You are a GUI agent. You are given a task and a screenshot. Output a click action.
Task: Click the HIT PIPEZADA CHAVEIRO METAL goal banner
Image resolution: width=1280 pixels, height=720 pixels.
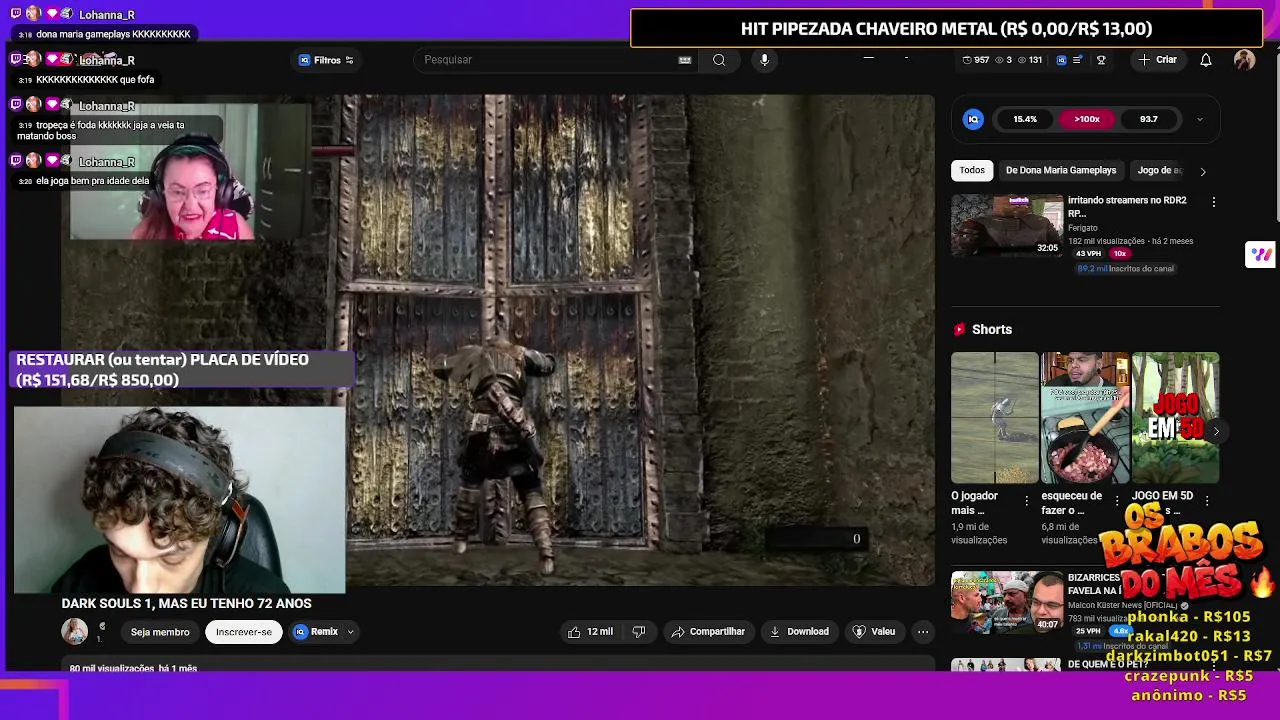tap(946, 29)
